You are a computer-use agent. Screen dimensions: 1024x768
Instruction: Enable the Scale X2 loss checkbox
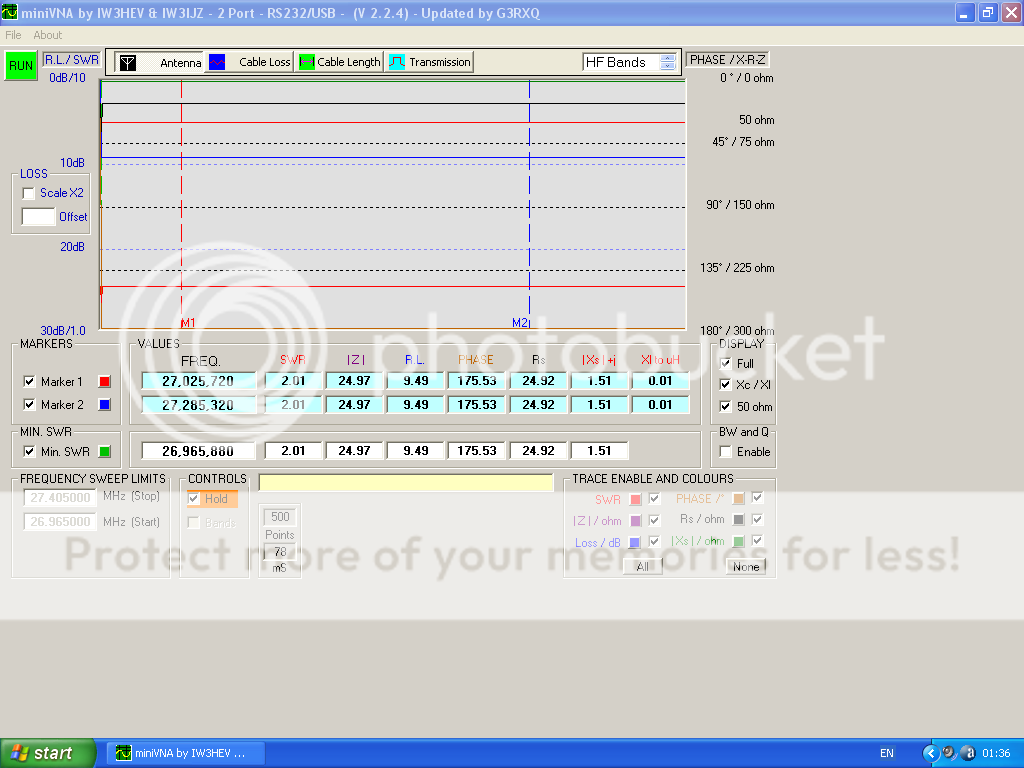click(29, 193)
